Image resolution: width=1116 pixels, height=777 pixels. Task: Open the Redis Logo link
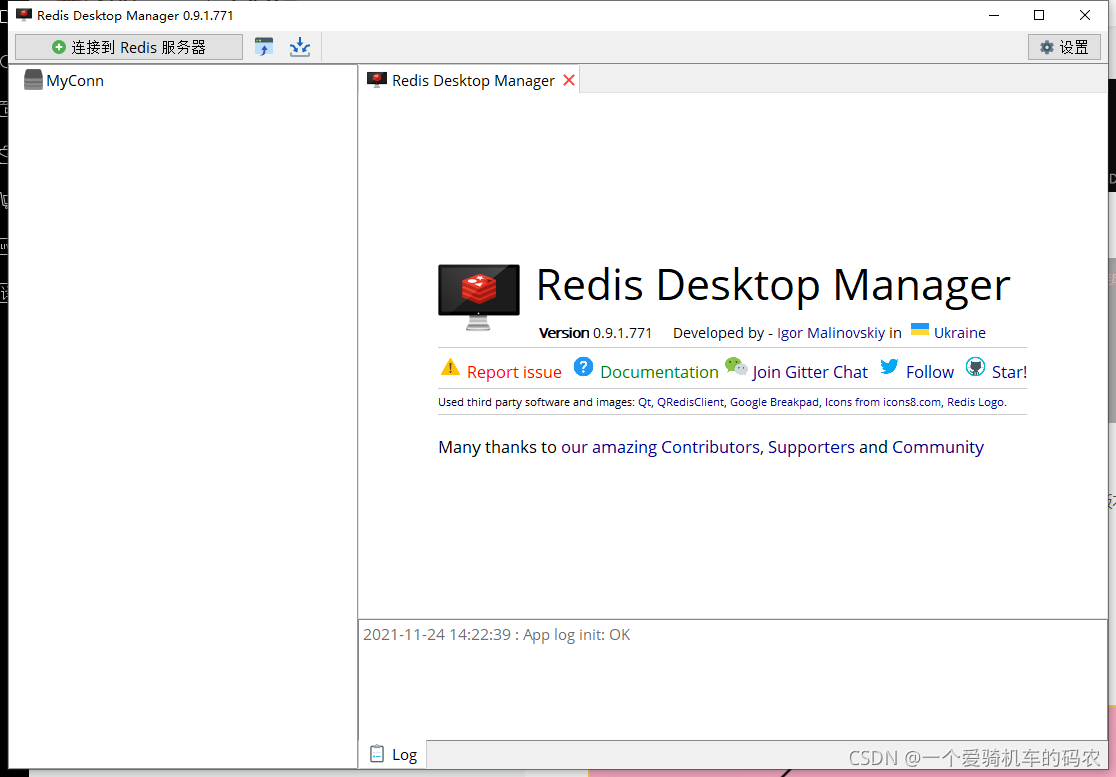(x=975, y=402)
